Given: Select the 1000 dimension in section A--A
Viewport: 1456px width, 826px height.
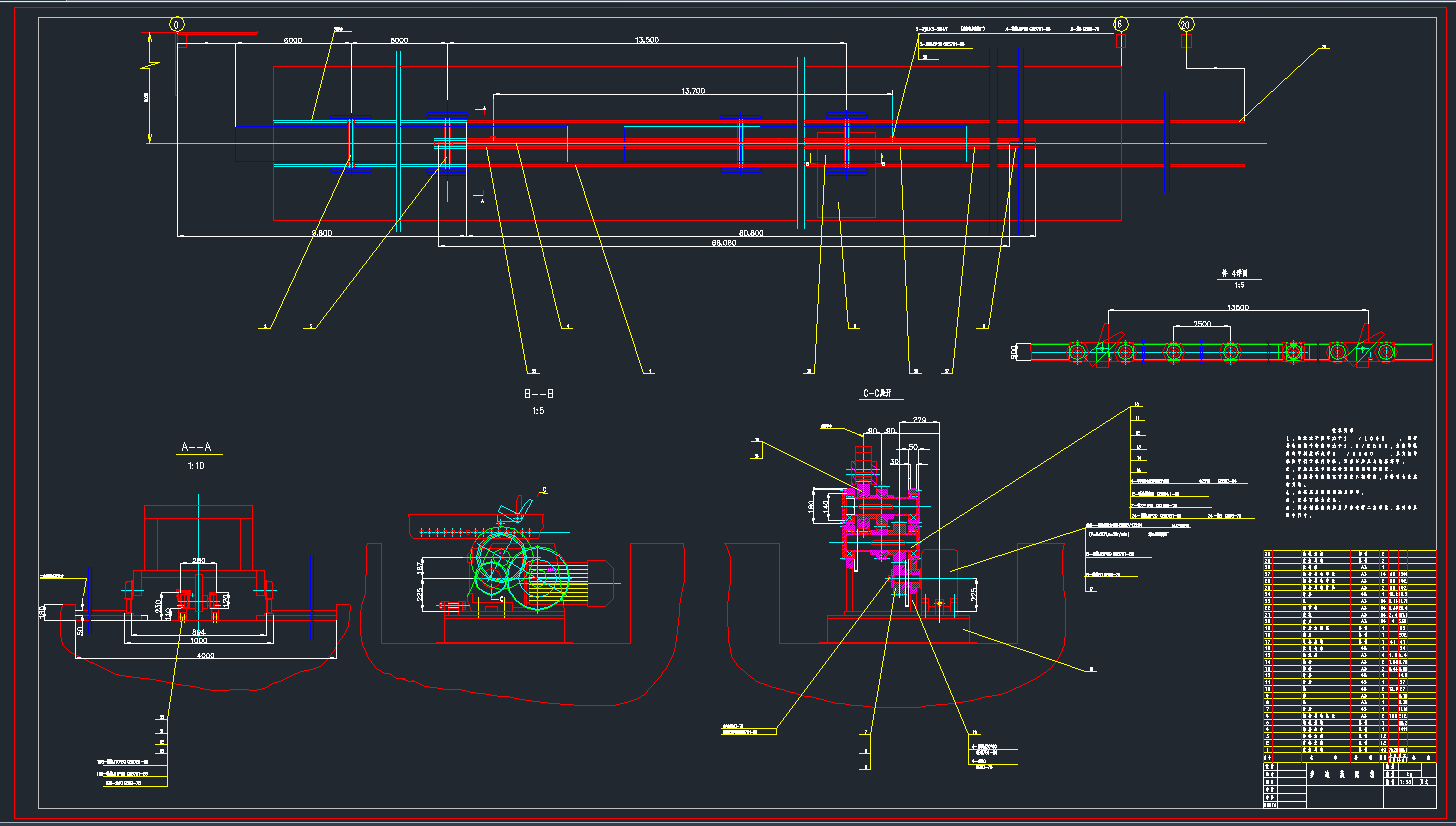Looking at the screenshot, I should 200,639.
